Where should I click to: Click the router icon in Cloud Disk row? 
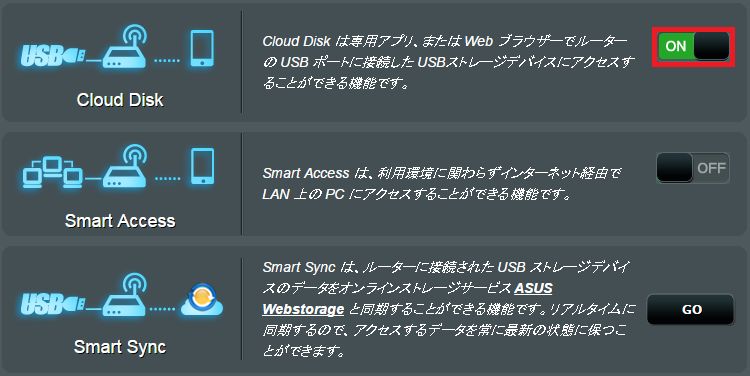click(x=125, y=48)
